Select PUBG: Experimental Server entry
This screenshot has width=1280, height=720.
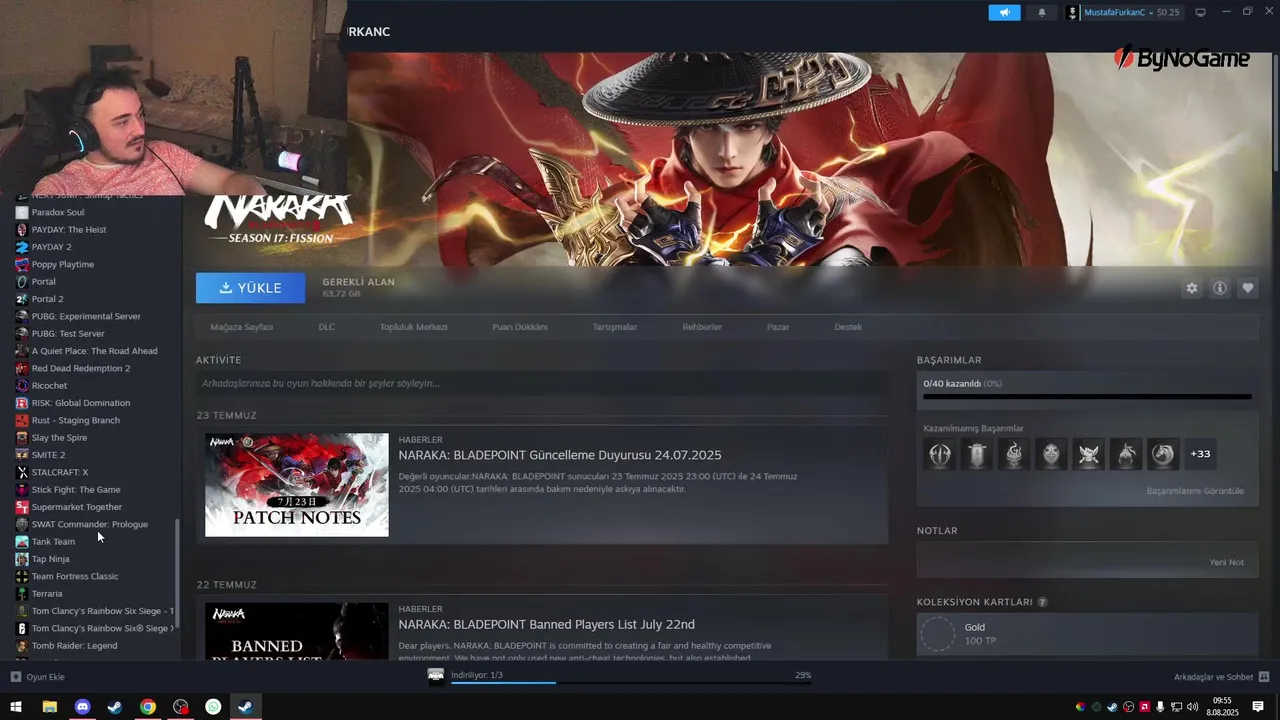coord(86,316)
